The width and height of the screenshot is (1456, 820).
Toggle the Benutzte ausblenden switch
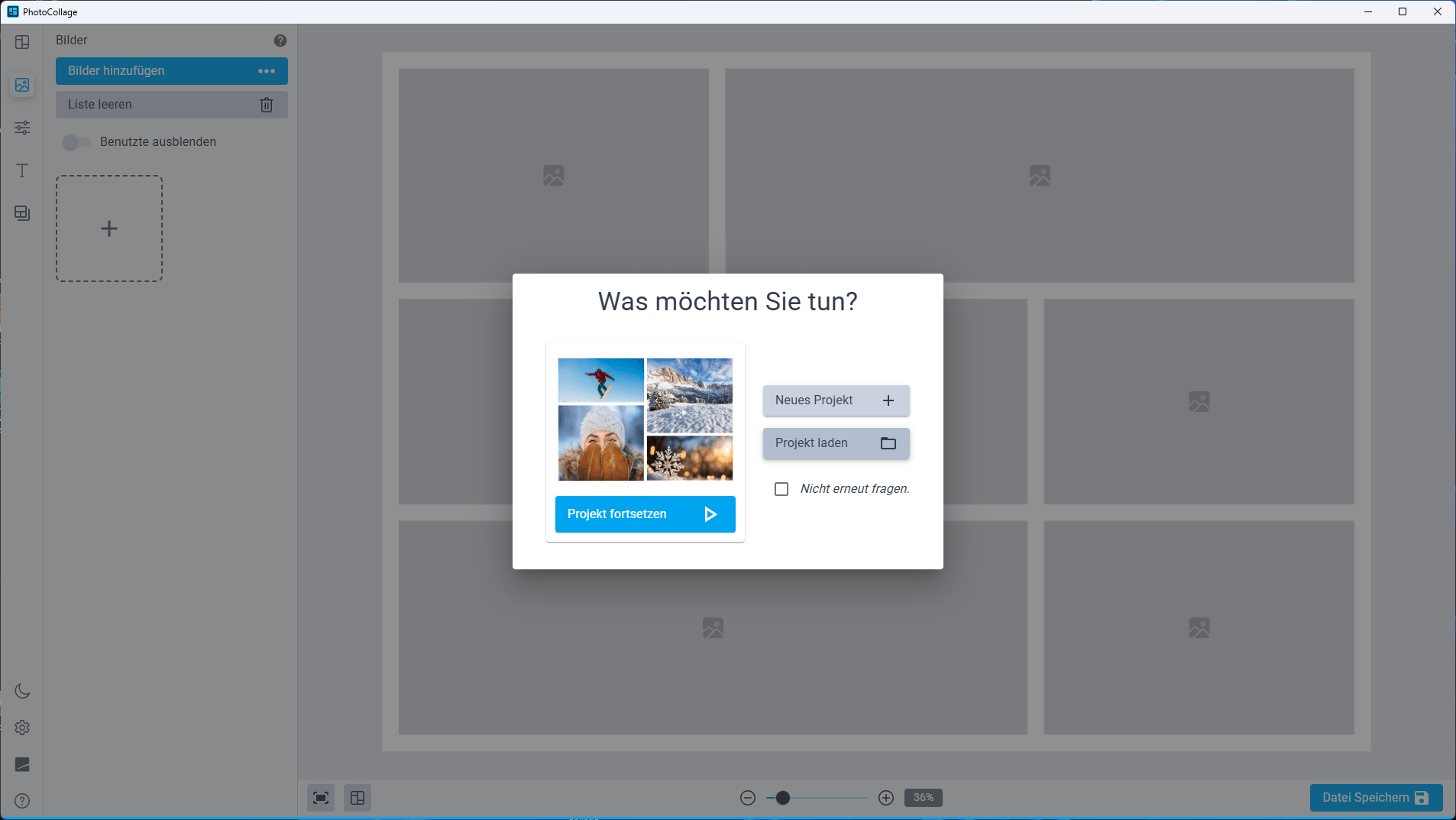76,142
